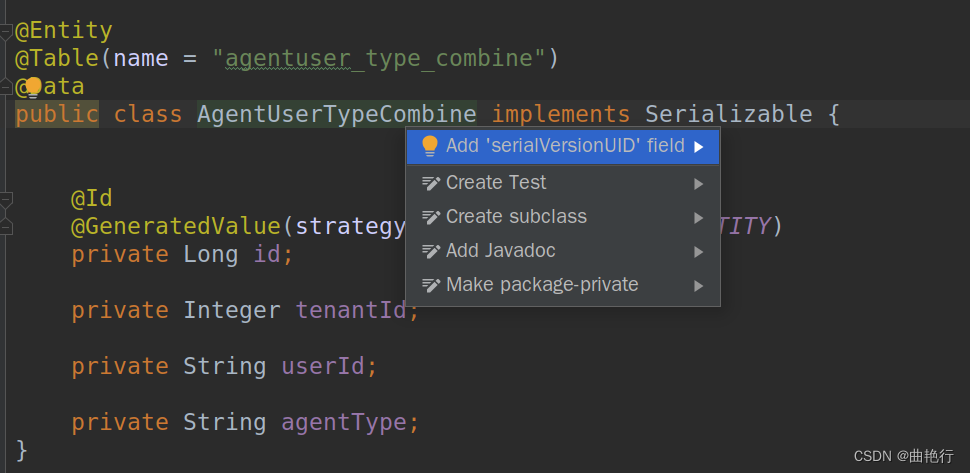Click the Serializable interface name

point(728,114)
